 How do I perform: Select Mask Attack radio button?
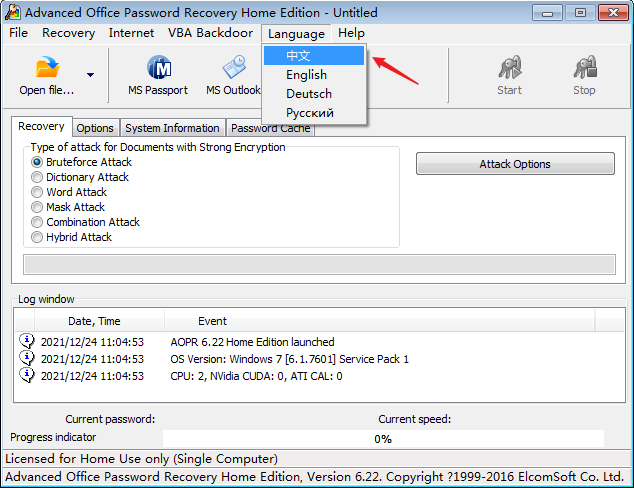[x=37, y=207]
